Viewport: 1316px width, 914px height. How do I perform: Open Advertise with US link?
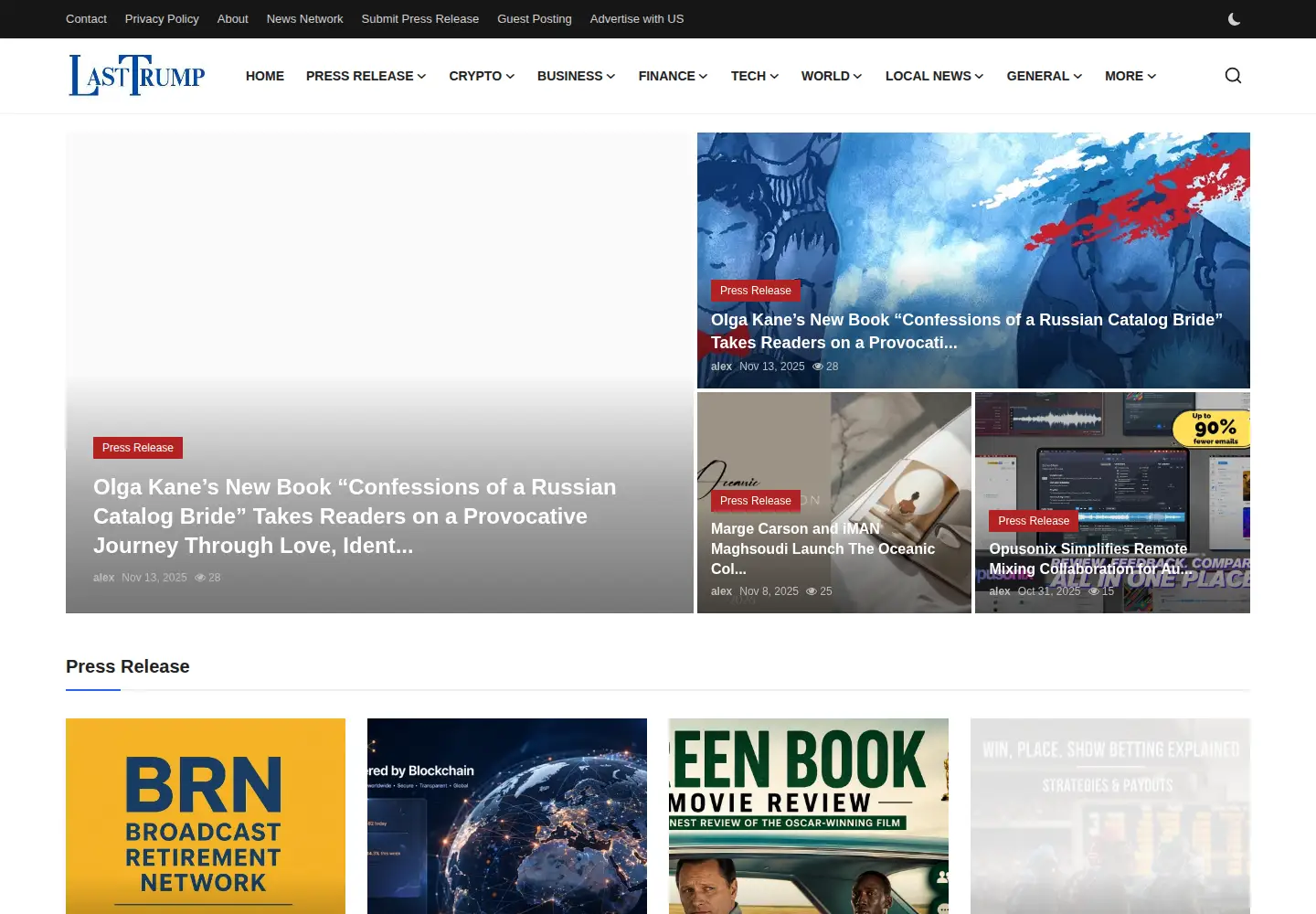[x=637, y=19]
